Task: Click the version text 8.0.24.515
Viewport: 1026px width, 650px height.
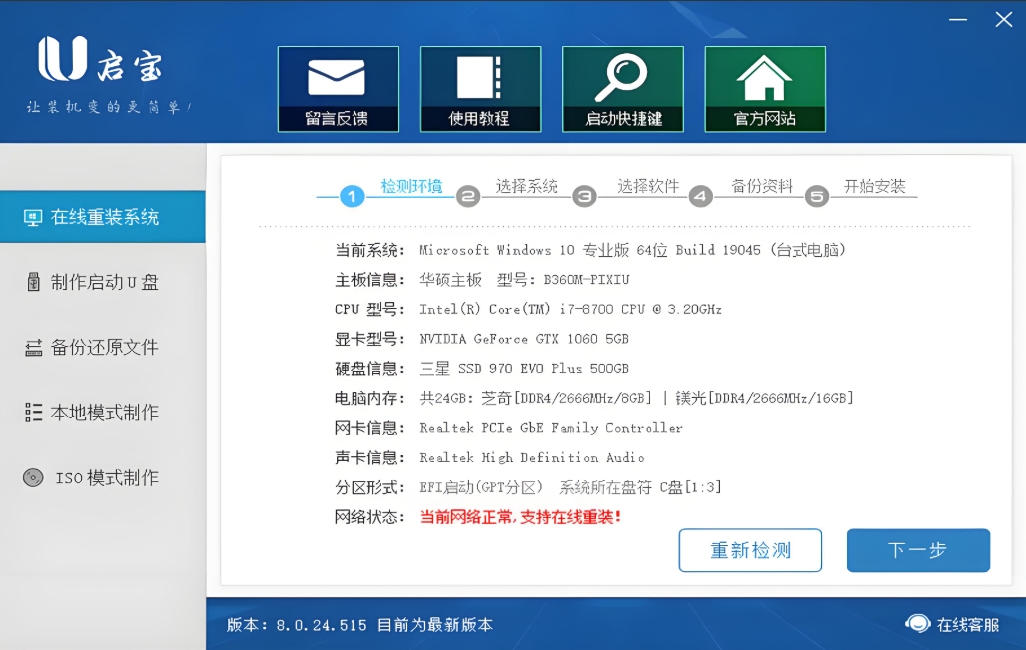Action: (x=321, y=625)
